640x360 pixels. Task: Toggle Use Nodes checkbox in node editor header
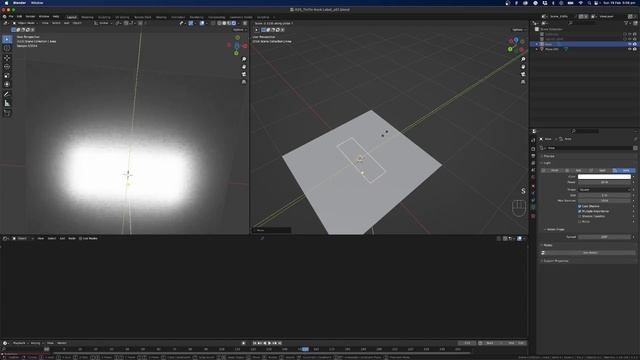80,238
